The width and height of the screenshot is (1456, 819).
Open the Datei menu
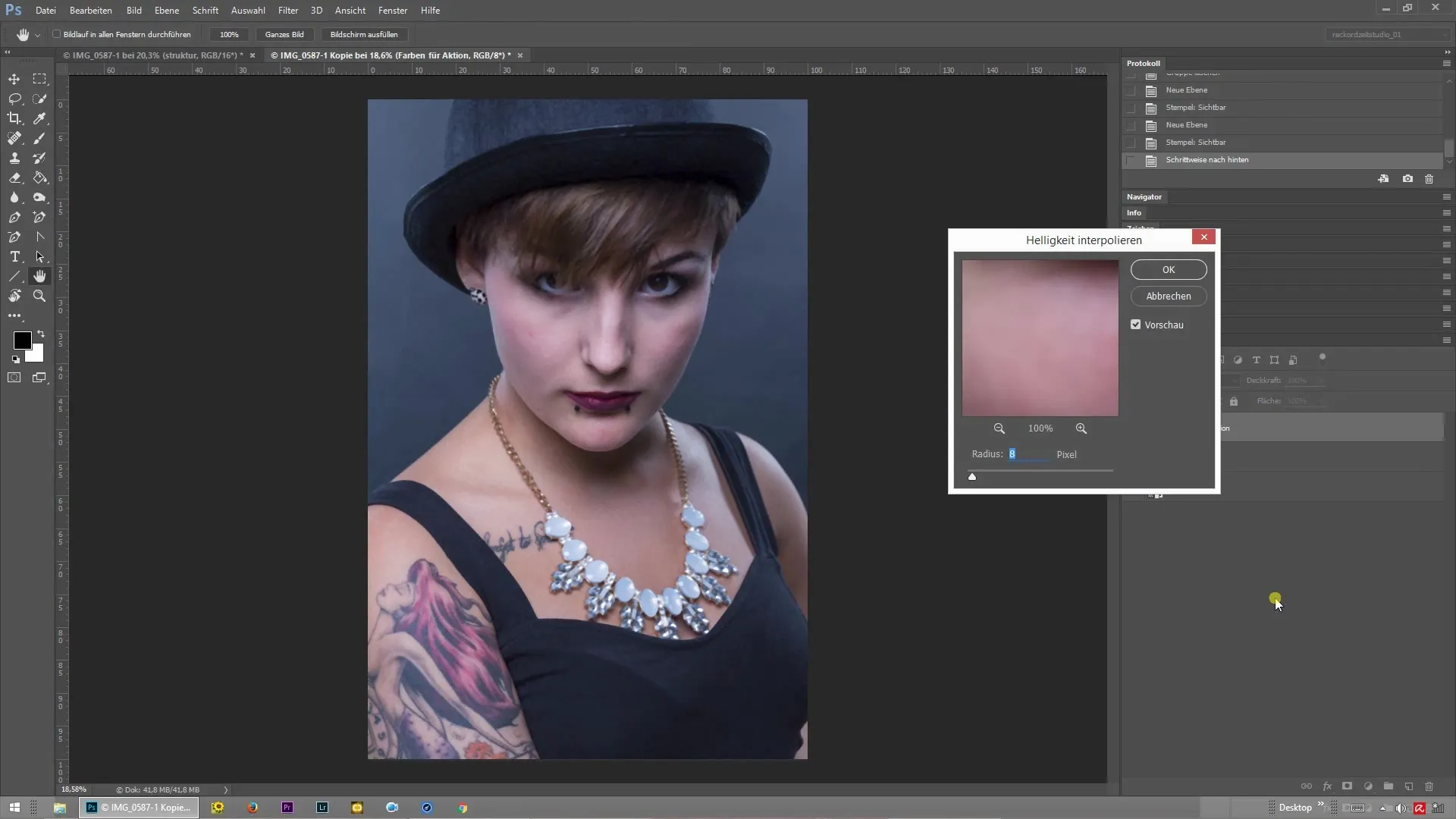tap(45, 11)
